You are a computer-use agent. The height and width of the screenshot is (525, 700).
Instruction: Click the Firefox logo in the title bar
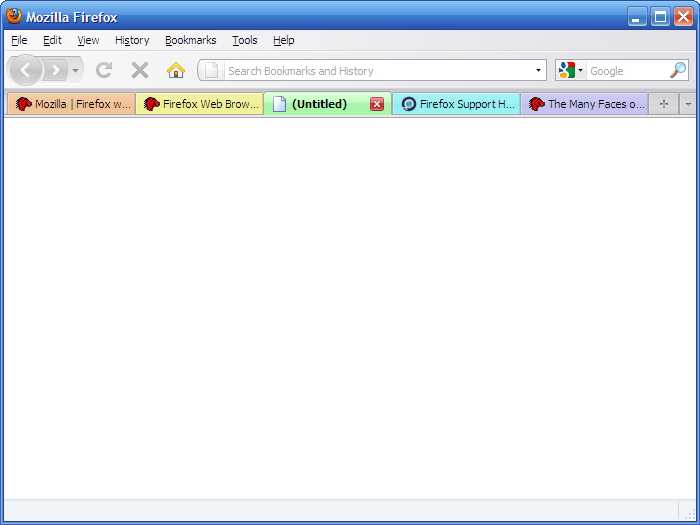click(x=14, y=17)
